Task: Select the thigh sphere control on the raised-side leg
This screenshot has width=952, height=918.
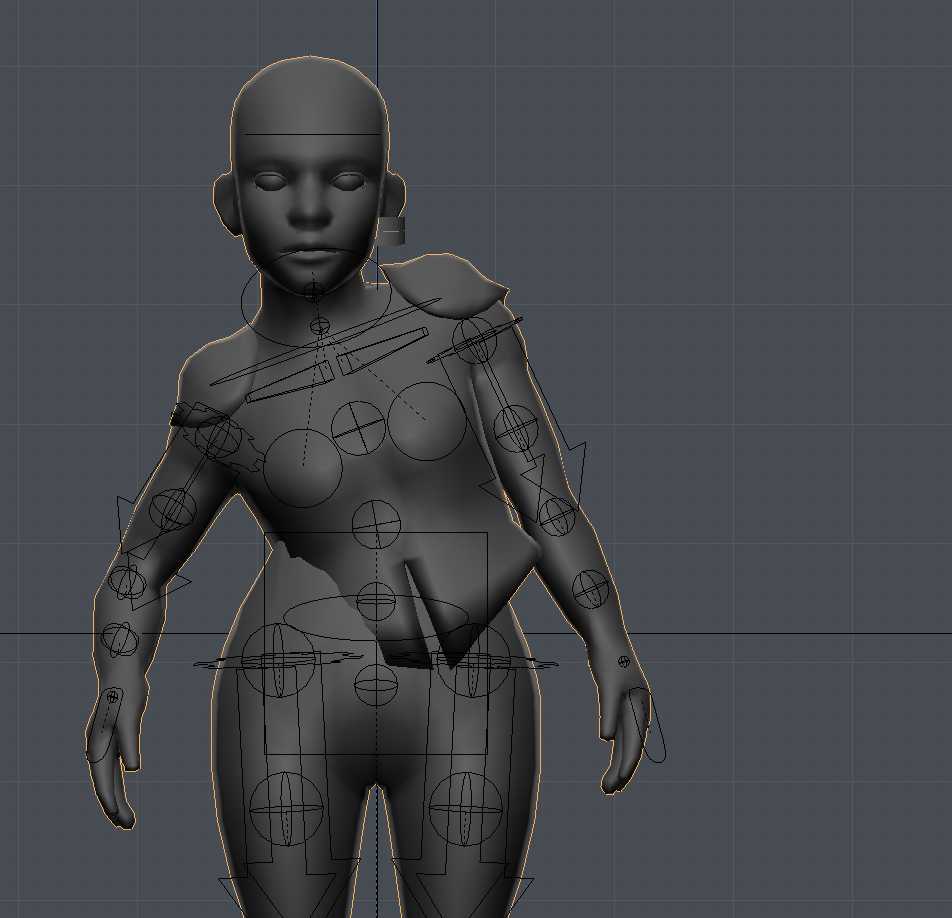Action: (x=466, y=809)
